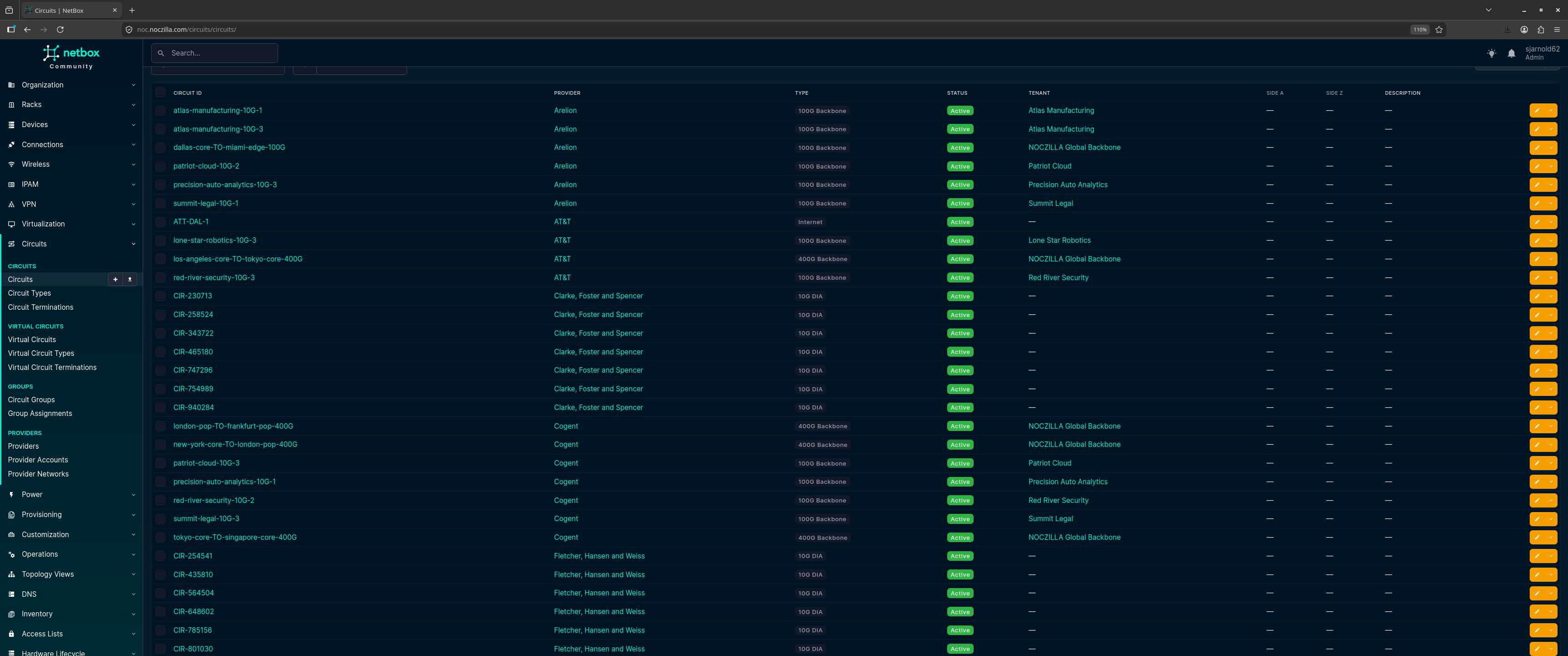Image resolution: width=1568 pixels, height=656 pixels.
Task: Check the CIR-435810 row checkbox
Action: [x=160, y=575]
